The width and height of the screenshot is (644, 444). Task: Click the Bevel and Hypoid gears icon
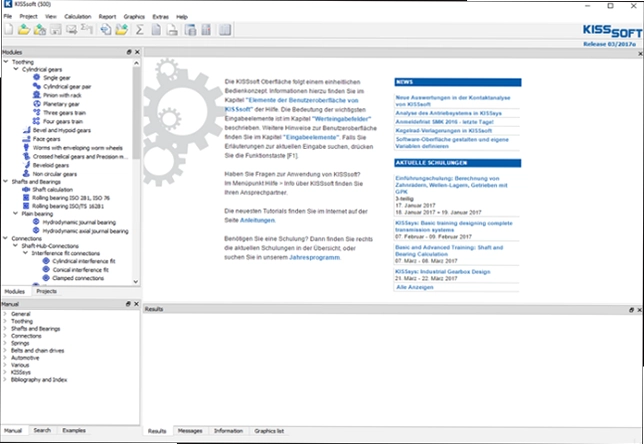click(x=27, y=130)
